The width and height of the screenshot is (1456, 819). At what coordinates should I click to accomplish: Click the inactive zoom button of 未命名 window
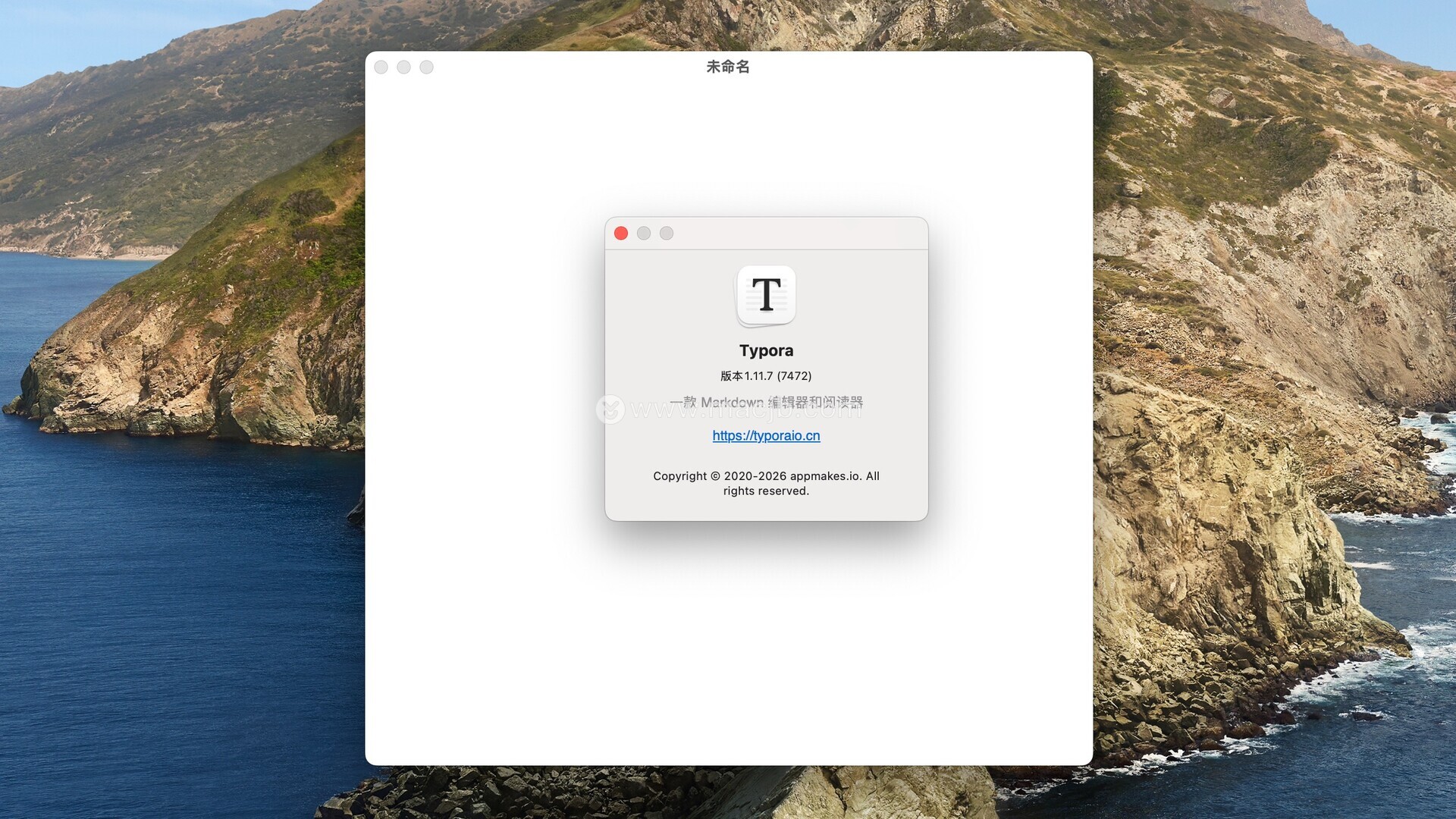click(427, 67)
